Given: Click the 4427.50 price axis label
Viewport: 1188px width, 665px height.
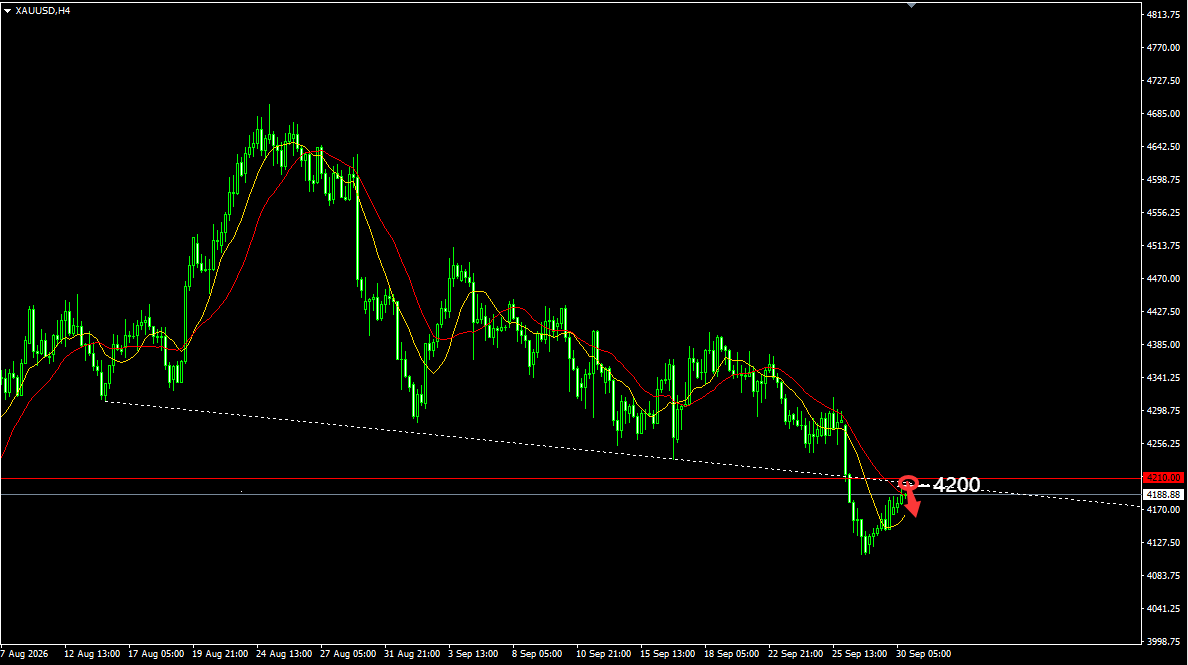Looking at the screenshot, I should (x=1164, y=312).
